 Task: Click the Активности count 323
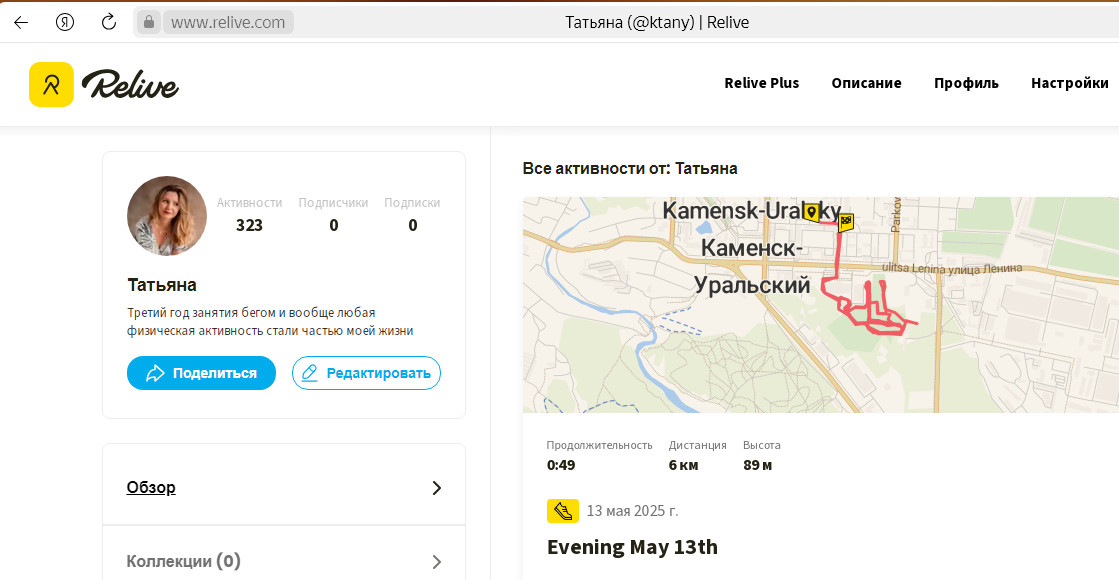pos(249,225)
